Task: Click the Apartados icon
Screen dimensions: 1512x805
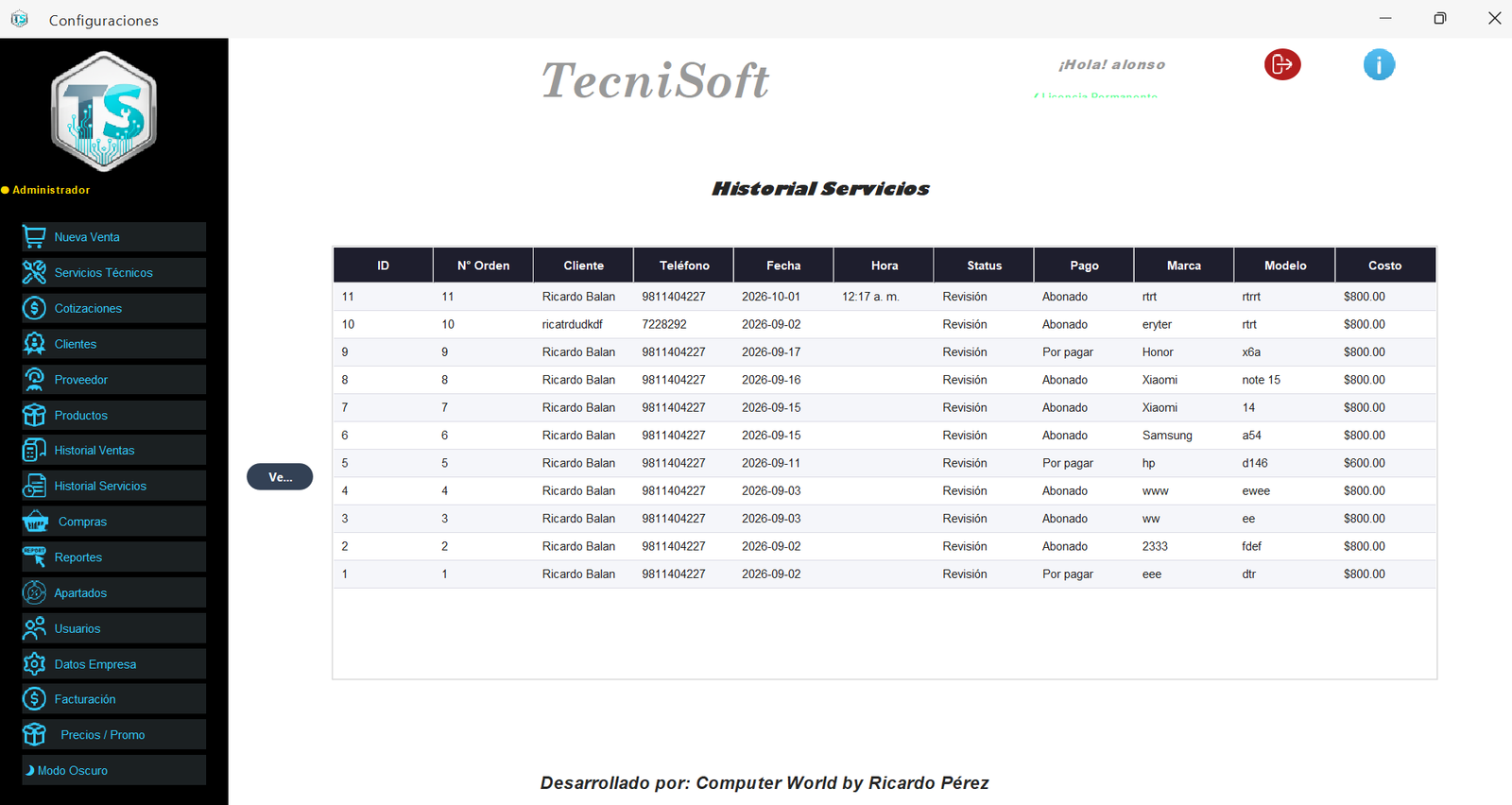Action: (x=34, y=592)
